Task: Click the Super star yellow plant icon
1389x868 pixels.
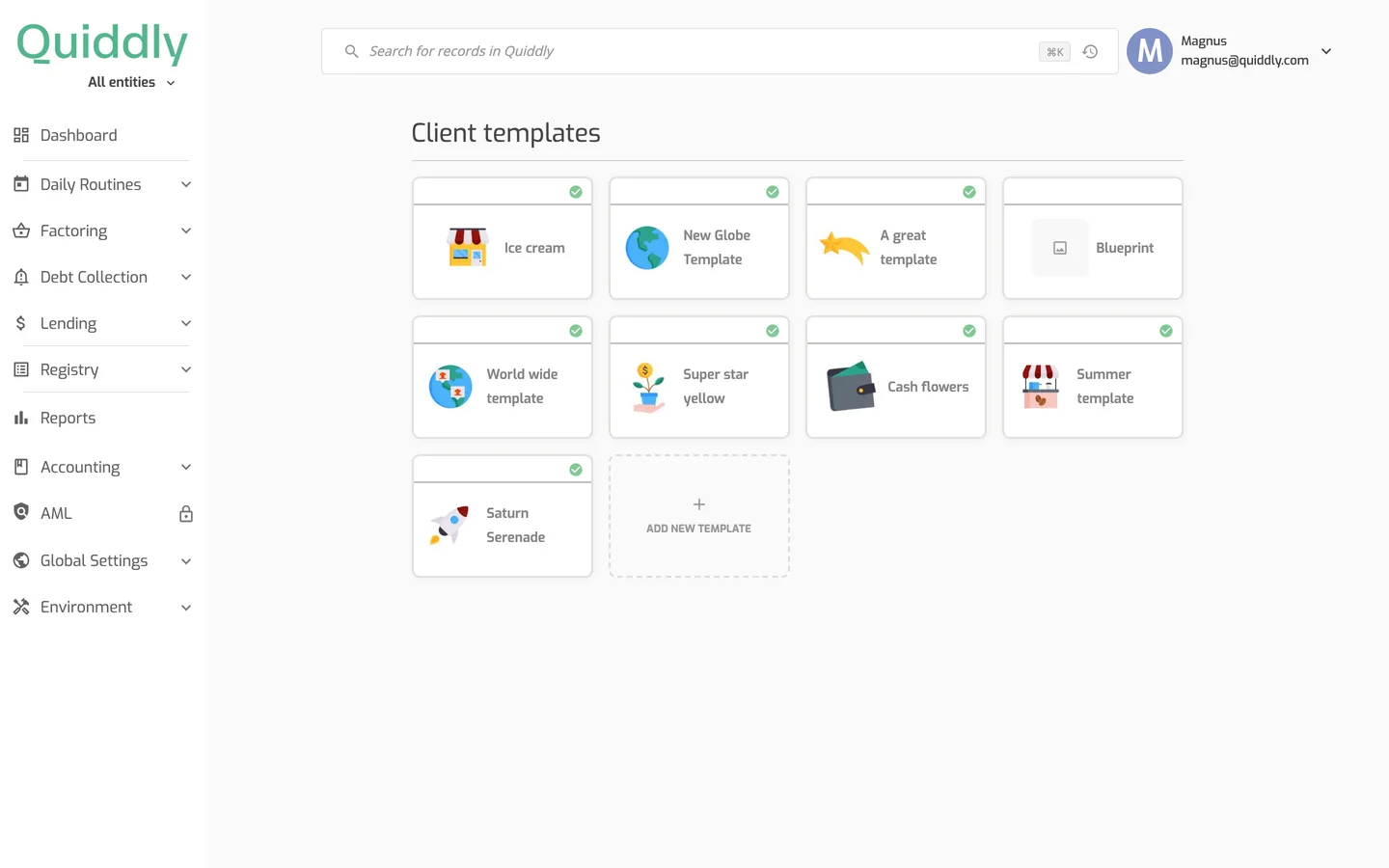Action: [649, 387]
